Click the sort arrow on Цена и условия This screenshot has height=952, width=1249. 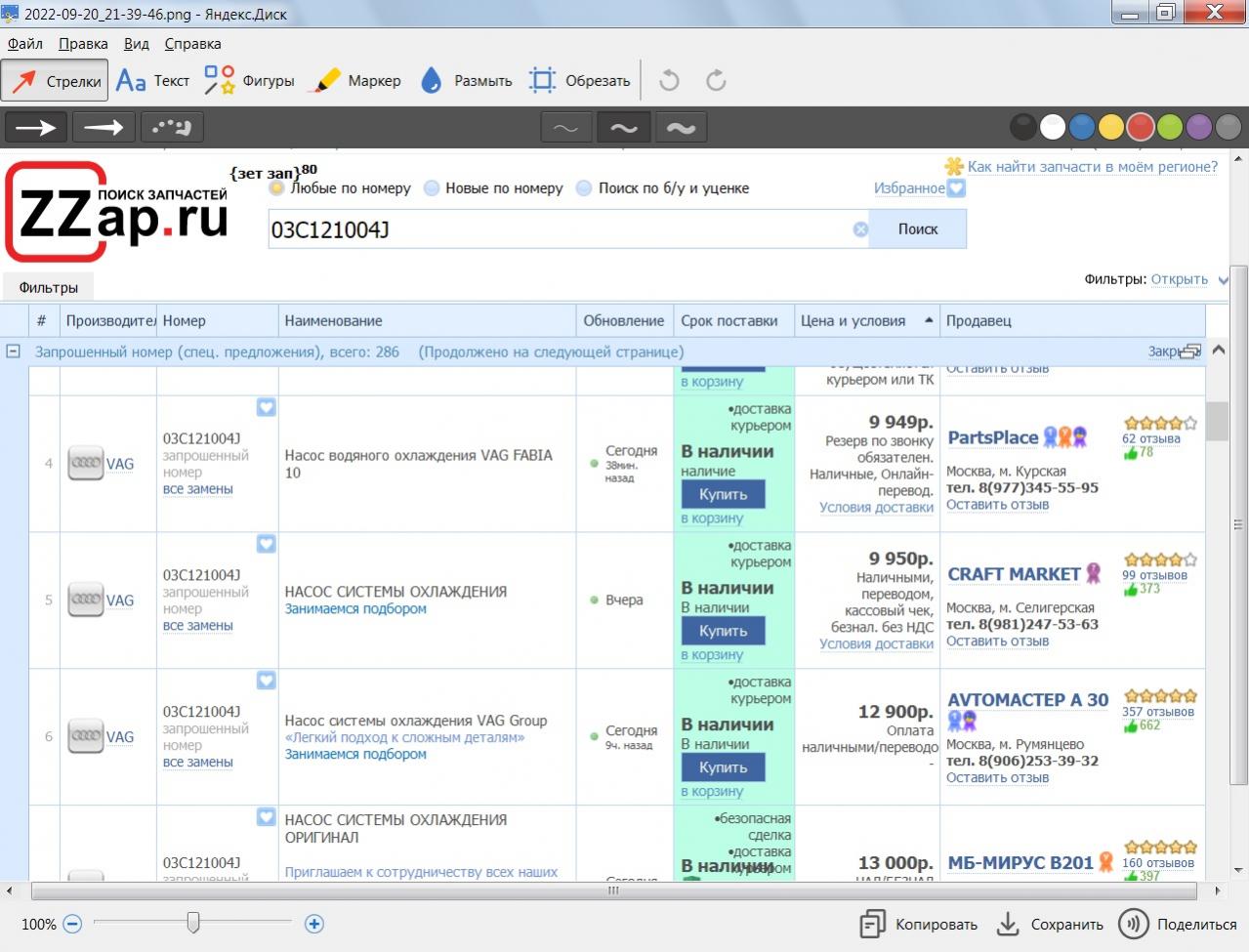[x=929, y=320]
